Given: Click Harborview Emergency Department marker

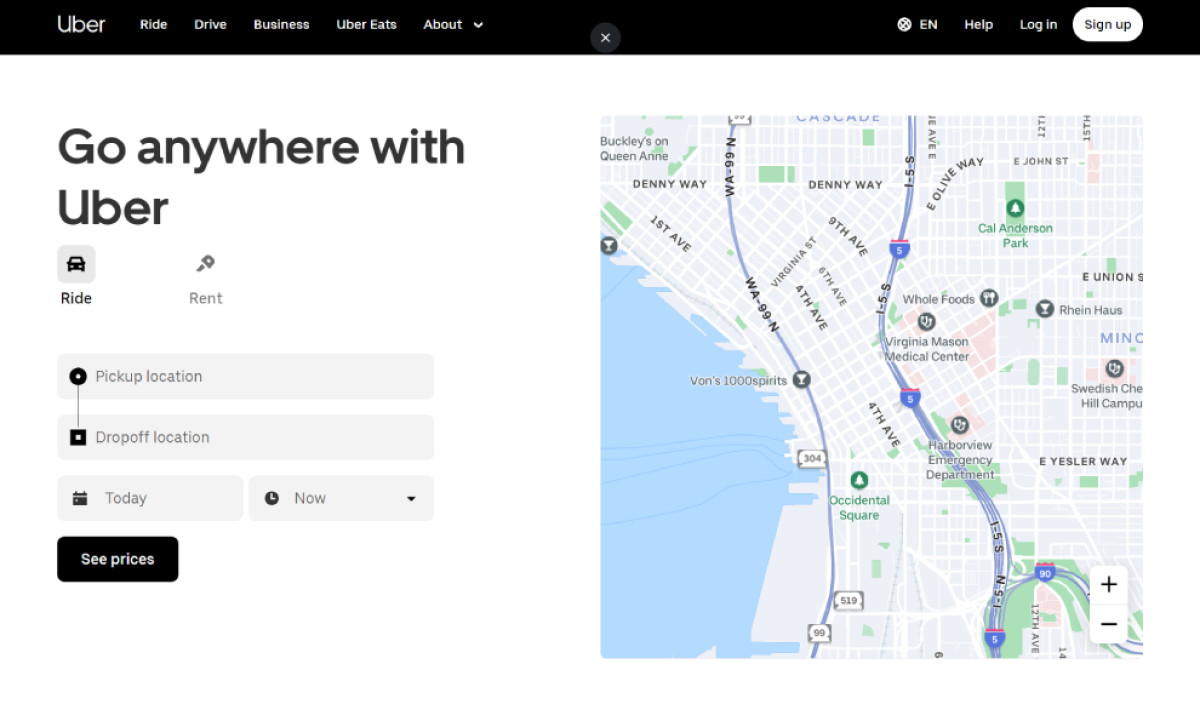Looking at the screenshot, I should tap(959, 425).
